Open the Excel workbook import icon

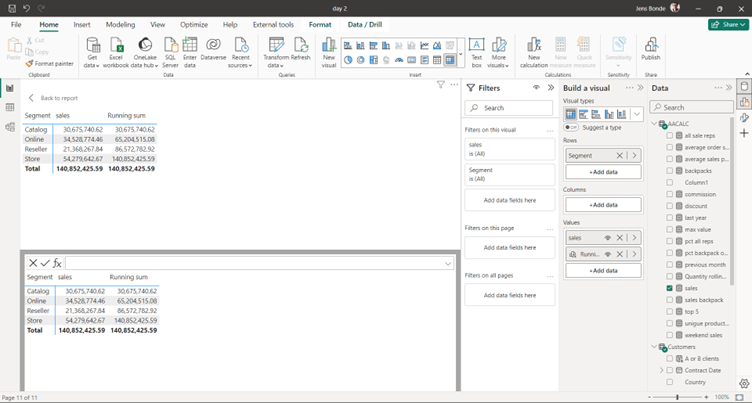point(117,46)
